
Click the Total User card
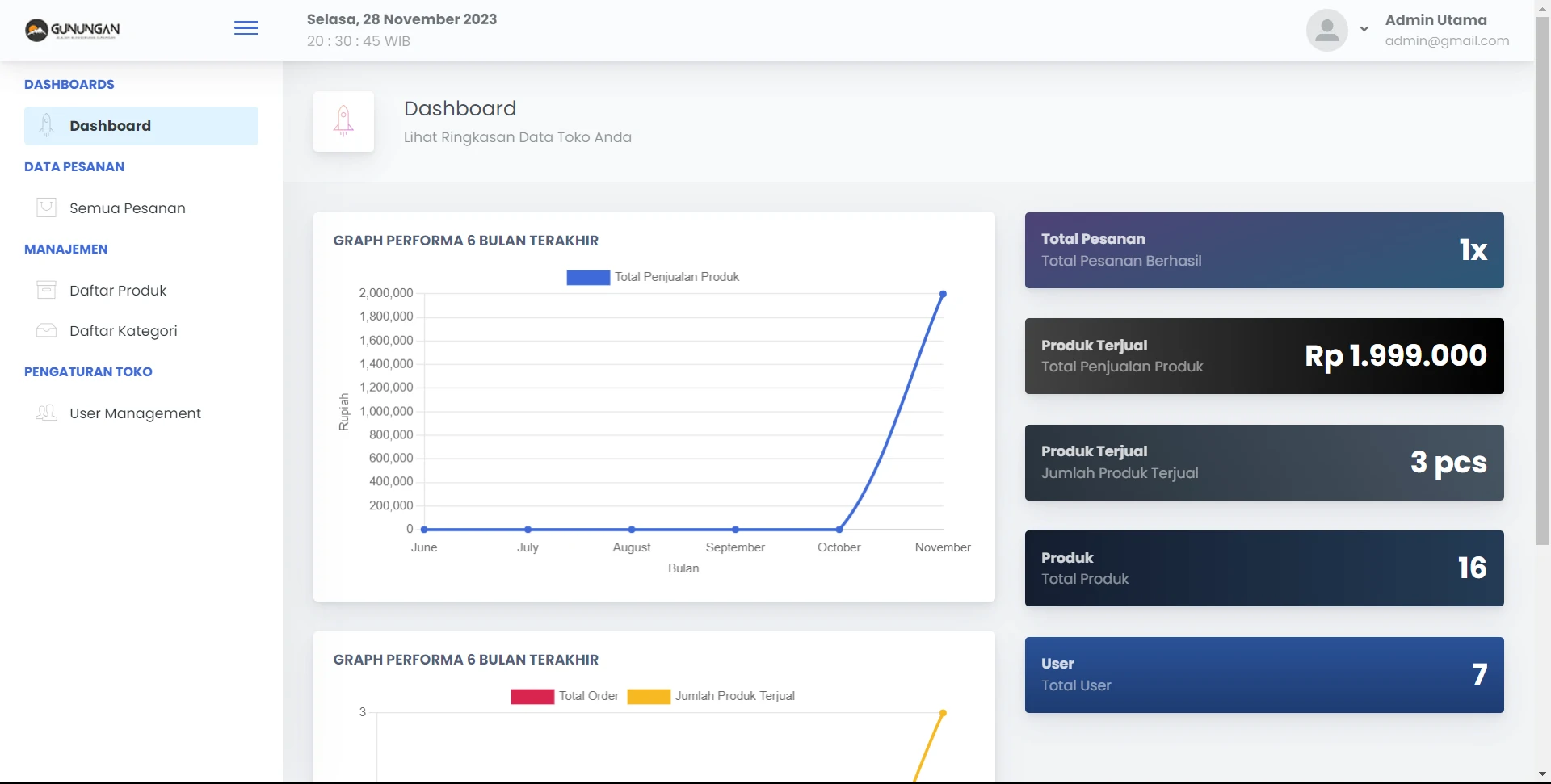click(x=1263, y=675)
